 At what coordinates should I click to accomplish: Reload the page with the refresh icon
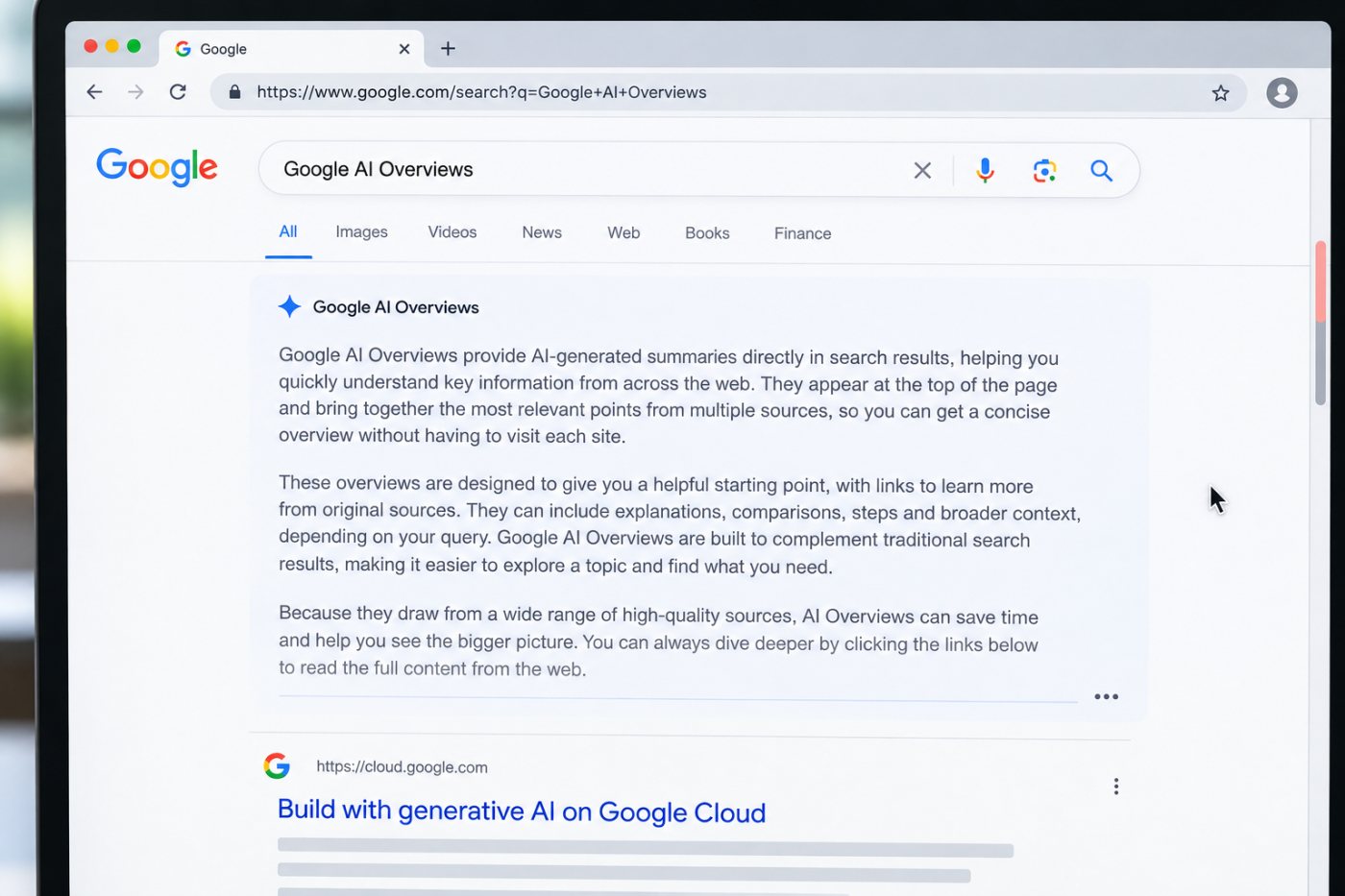pyautogui.click(x=178, y=92)
